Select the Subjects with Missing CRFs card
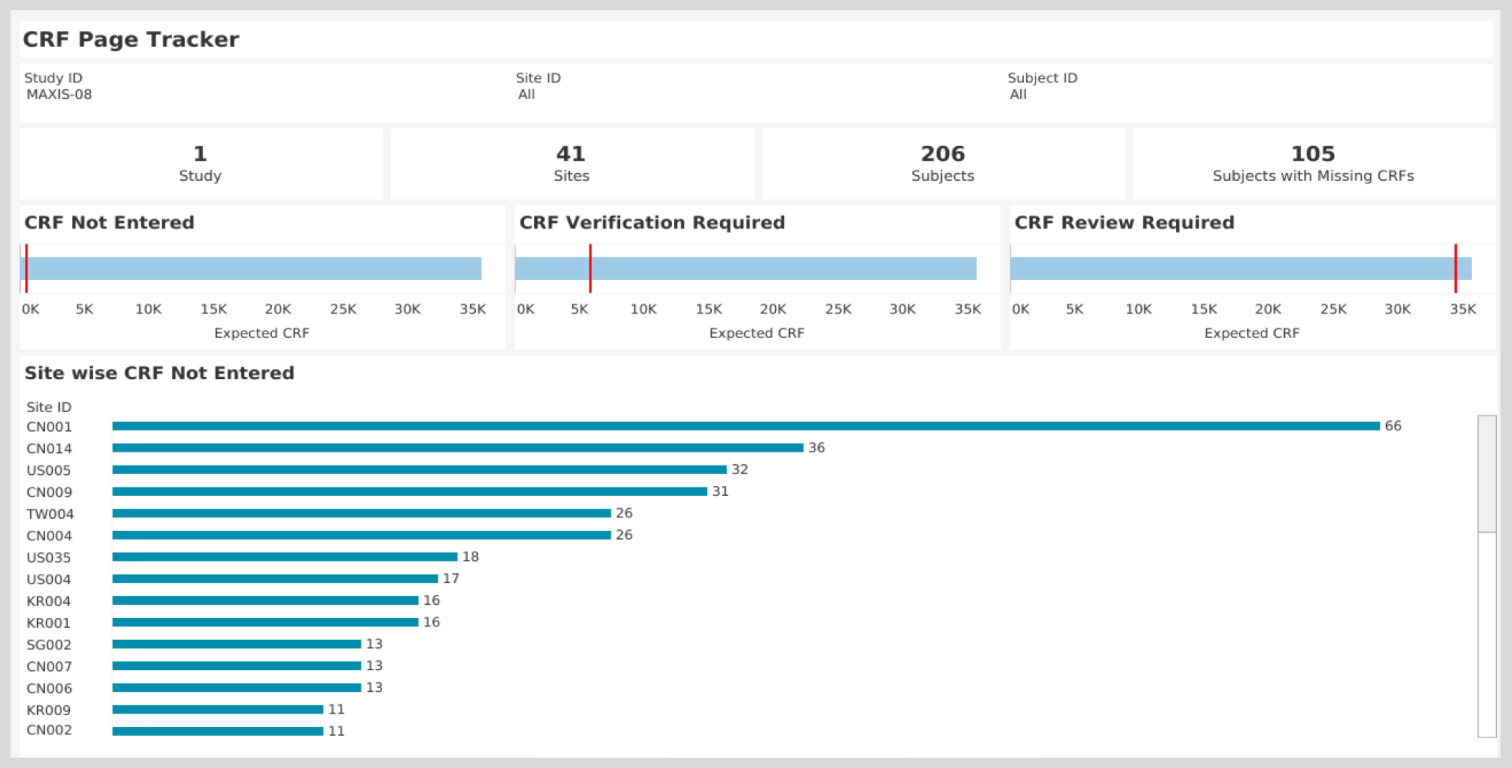Image resolution: width=1512 pixels, height=768 pixels. coord(1312,163)
